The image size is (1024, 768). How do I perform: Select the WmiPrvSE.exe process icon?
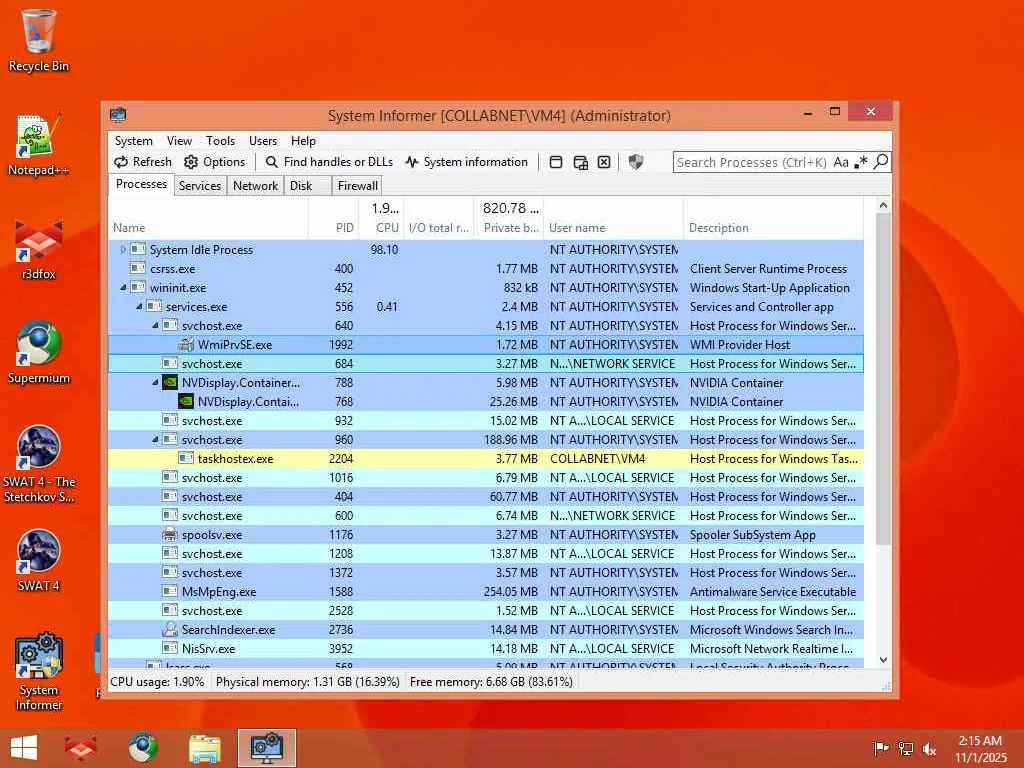[186, 344]
